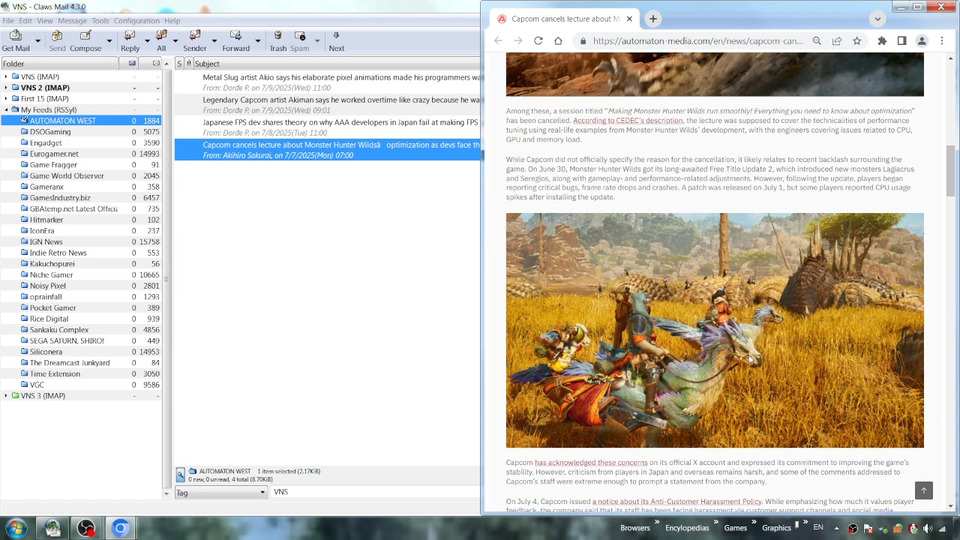Open a new browser tab
Viewport: 960px width, 540px height.
click(653, 19)
